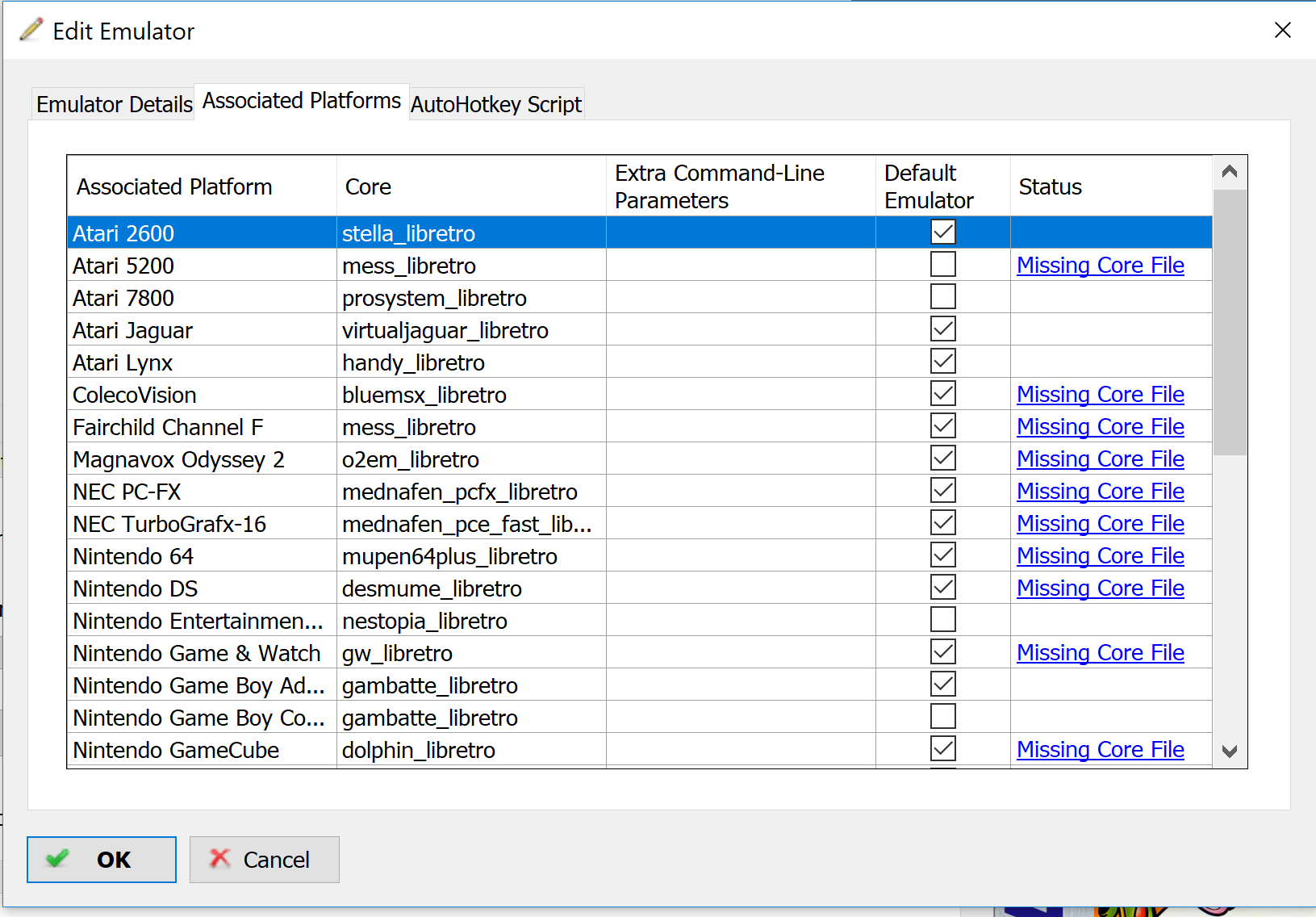Check Default Emulator for Atari 5200
This screenshot has height=917, width=1316.
943,265
